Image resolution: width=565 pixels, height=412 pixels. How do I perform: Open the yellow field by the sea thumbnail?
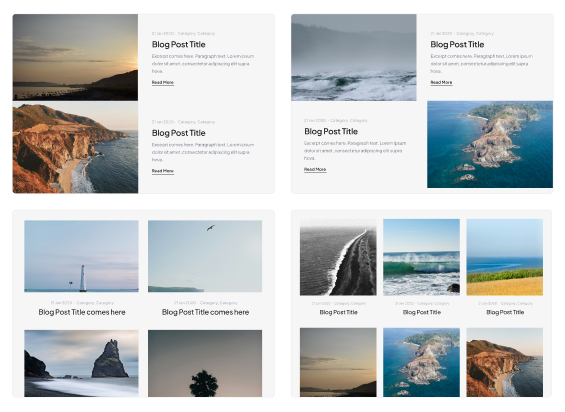pyautogui.click(x=504, y=257)
